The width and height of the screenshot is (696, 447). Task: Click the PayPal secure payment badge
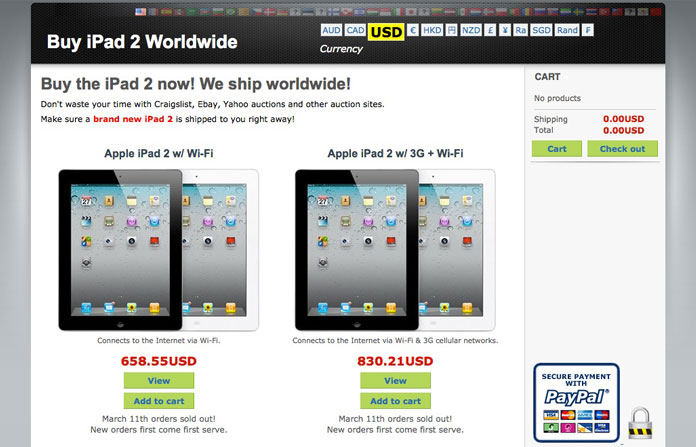(576, 402)
